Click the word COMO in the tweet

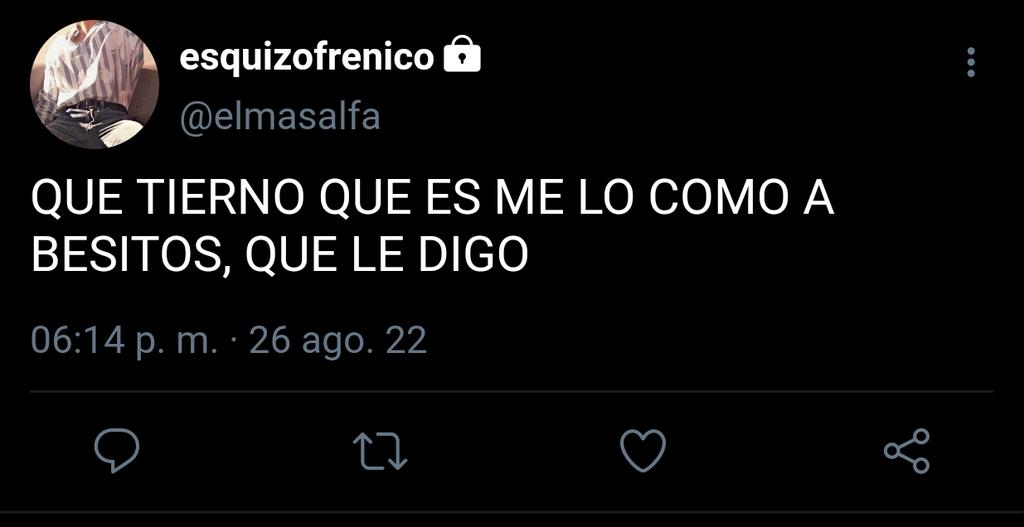point(718,197)
